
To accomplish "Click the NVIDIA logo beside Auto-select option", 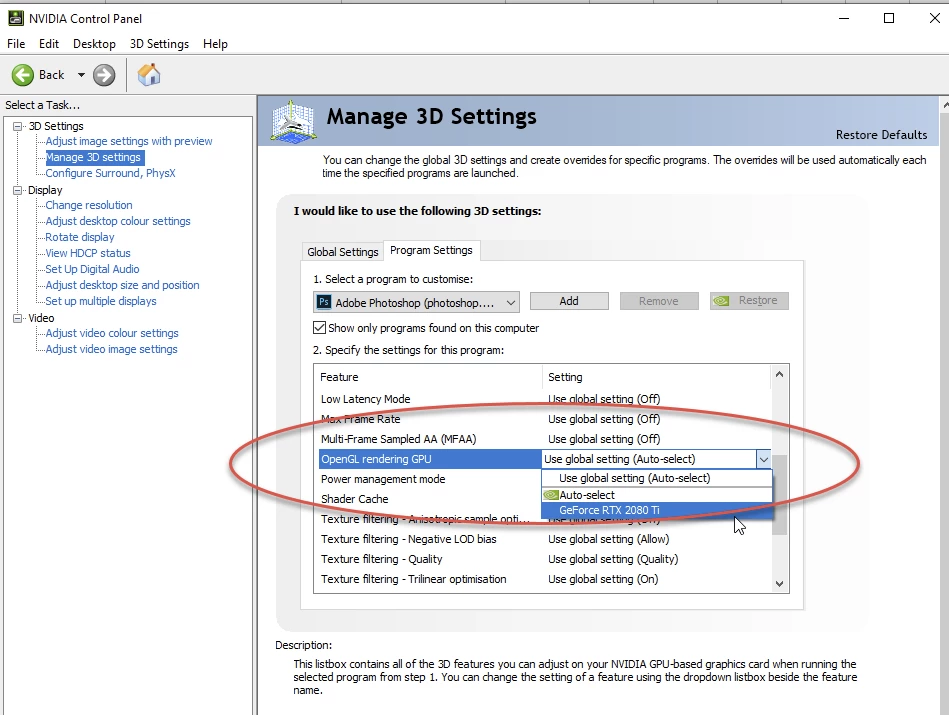I will [550, 495].
